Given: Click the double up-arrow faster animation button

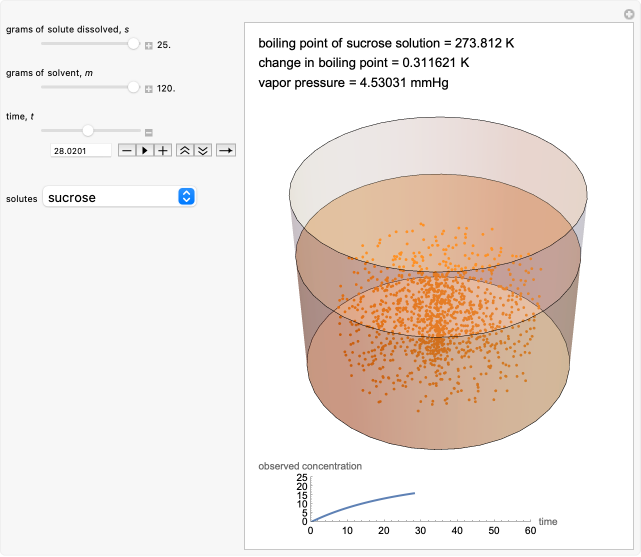Looking at the screenshot, I should tap(184, 150).
